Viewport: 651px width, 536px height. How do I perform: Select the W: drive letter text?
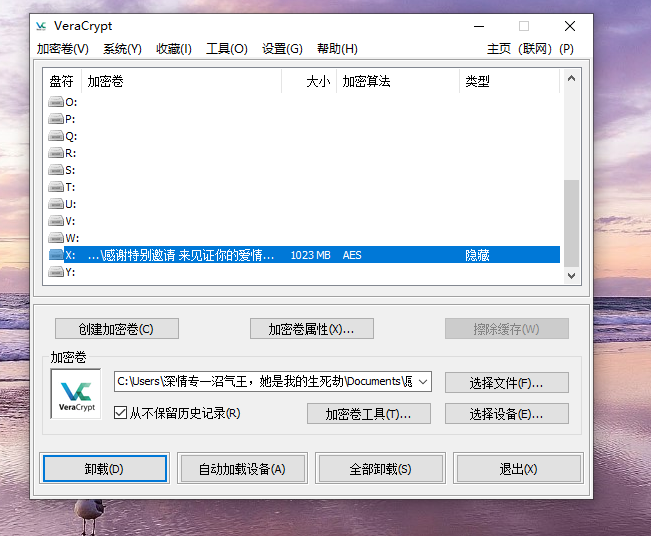point(72,238)
